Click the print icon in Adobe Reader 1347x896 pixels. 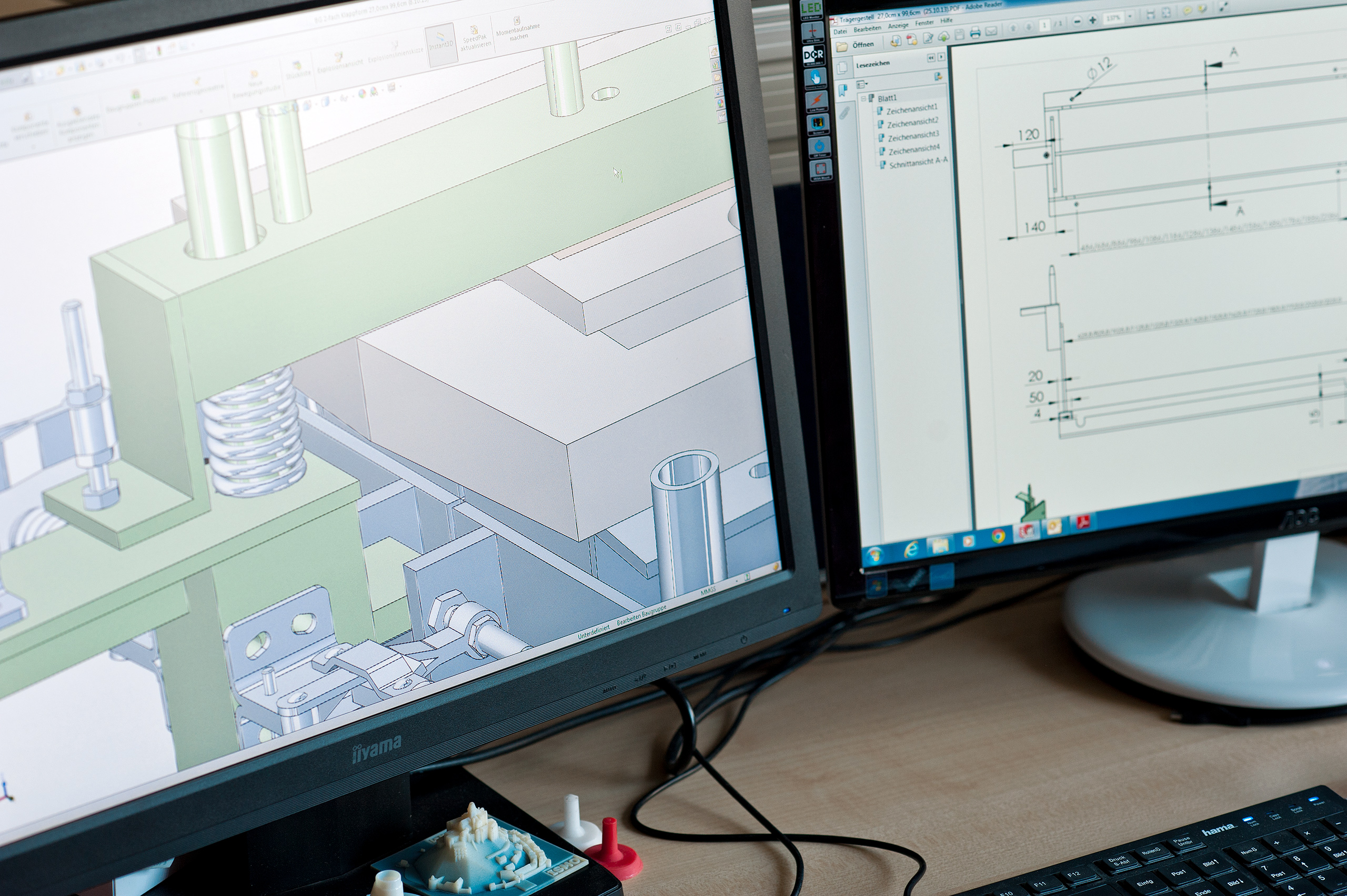pos(975,33)
